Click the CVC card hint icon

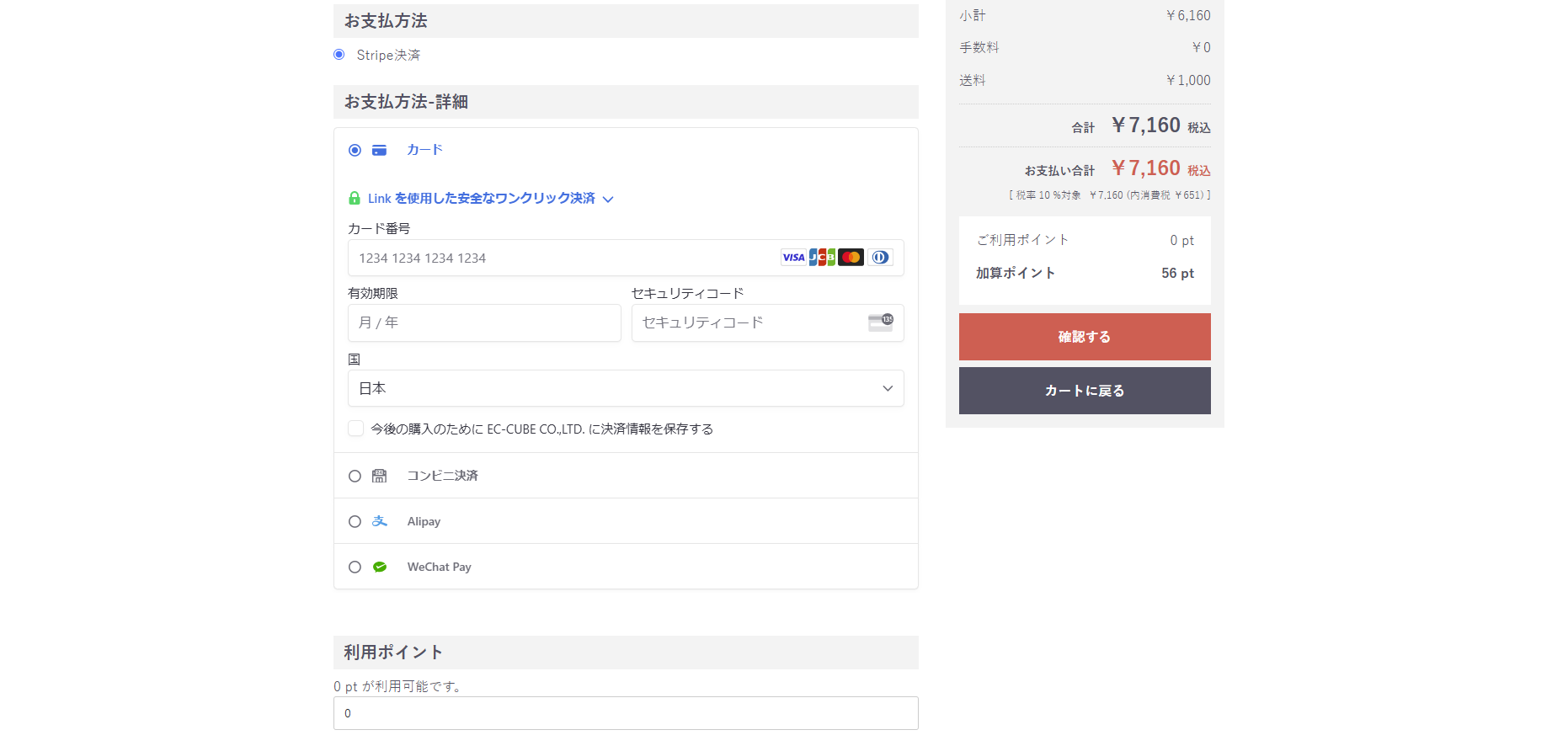click(x=881, y=322)
